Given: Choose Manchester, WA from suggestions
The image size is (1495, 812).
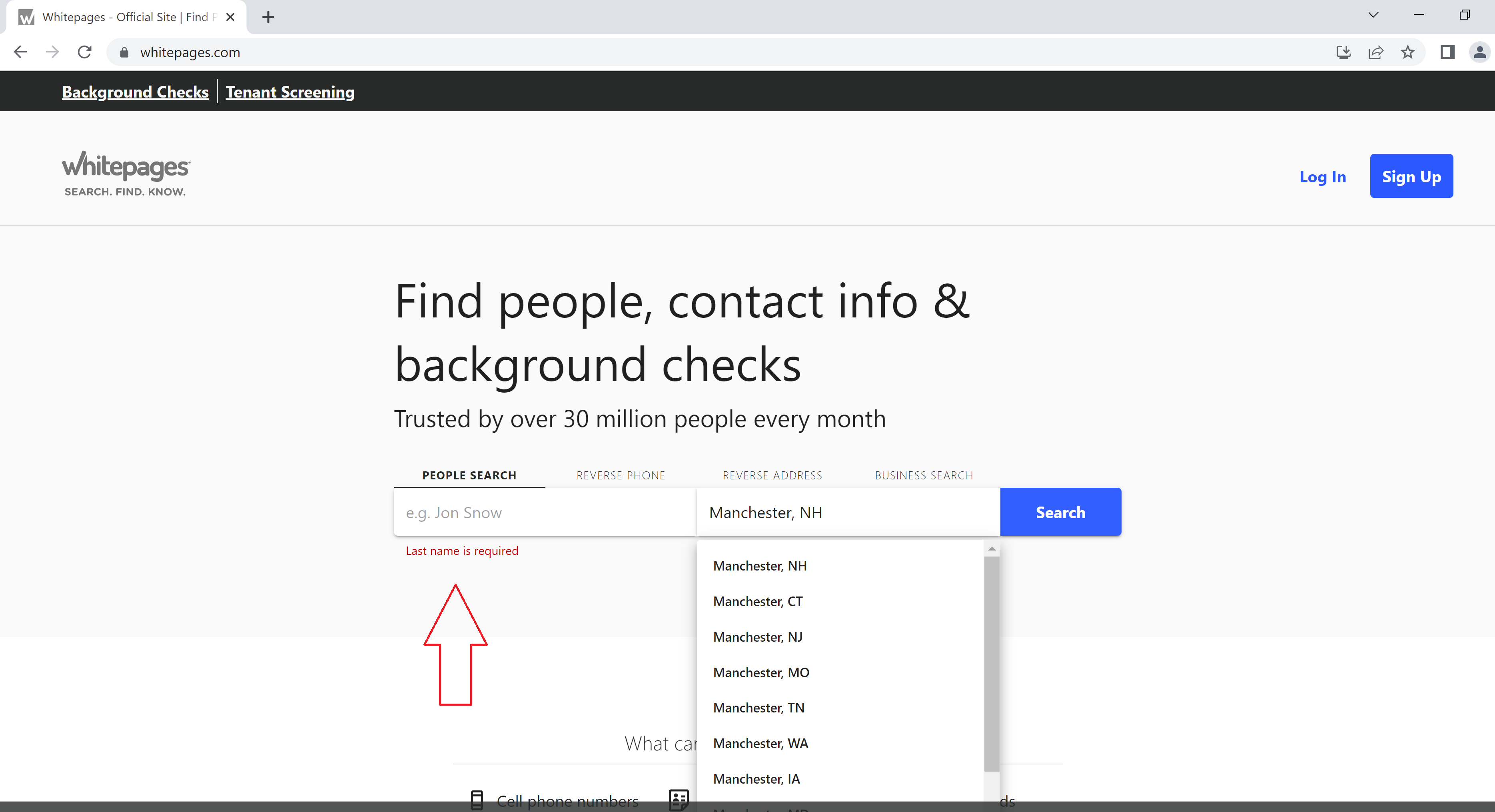Looking at the screenshot, I should click(840, 743).
